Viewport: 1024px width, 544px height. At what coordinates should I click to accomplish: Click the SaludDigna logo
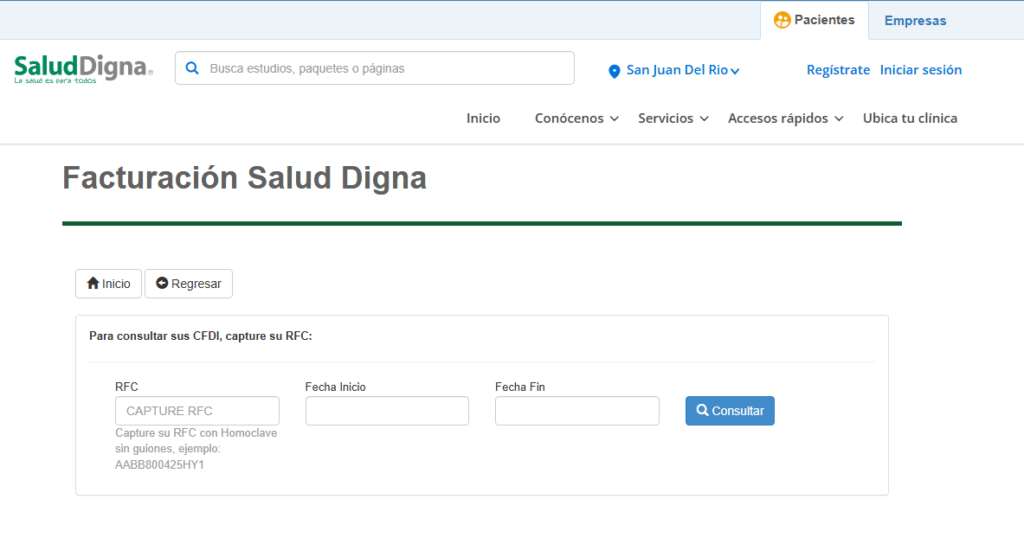pos(84,69)
